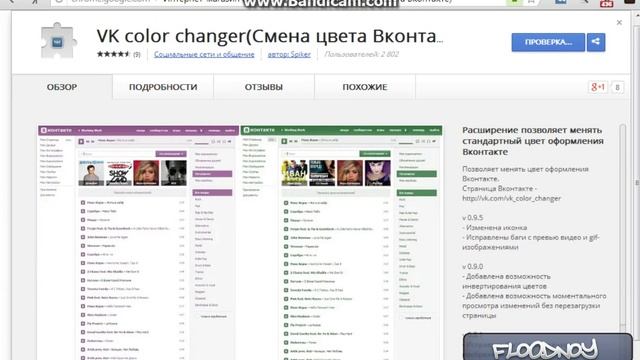Click the Пользователей: 2 802 text
The image size is (640, 360).
click(x=361, y=54)
